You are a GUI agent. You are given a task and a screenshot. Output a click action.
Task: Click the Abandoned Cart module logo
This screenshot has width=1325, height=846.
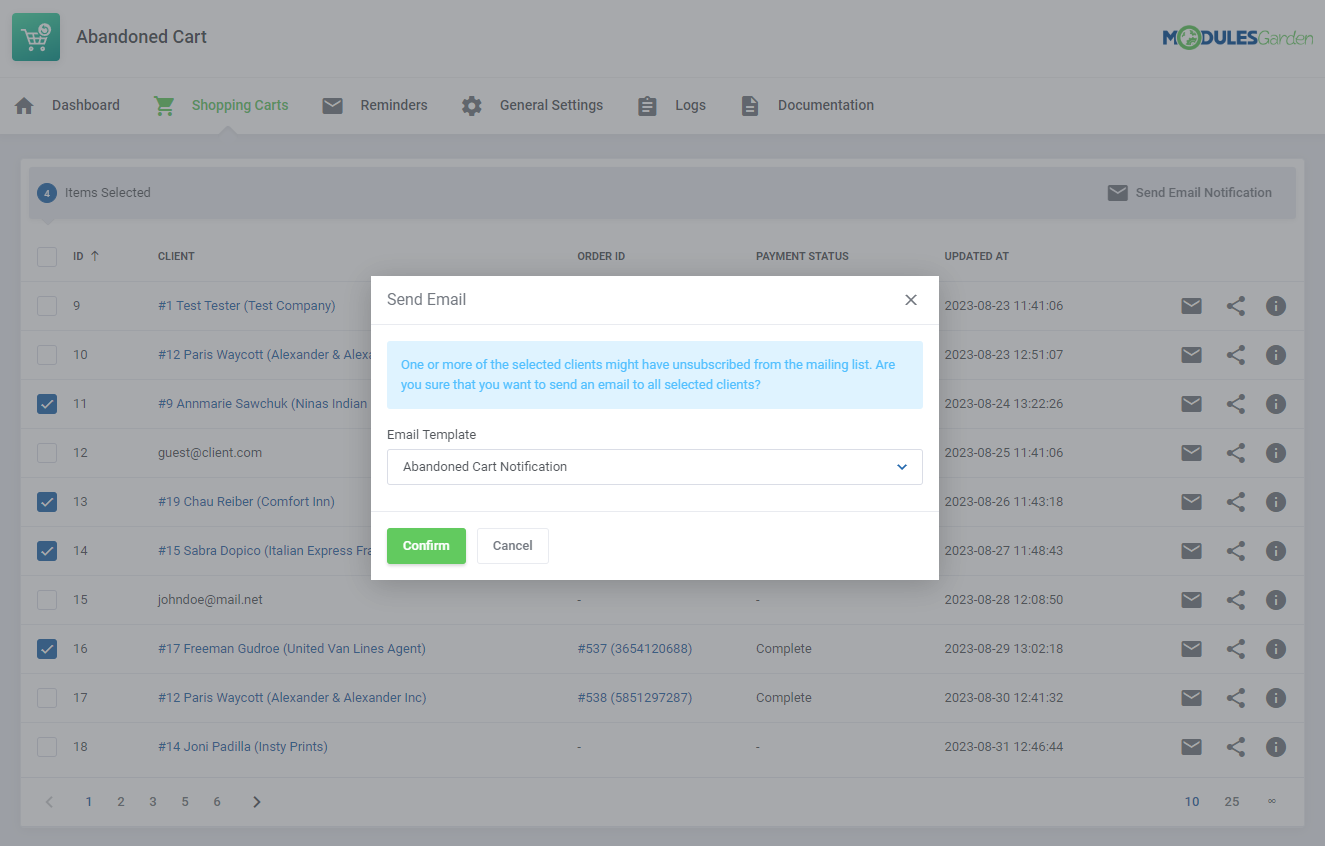click(x=36, y=36)
